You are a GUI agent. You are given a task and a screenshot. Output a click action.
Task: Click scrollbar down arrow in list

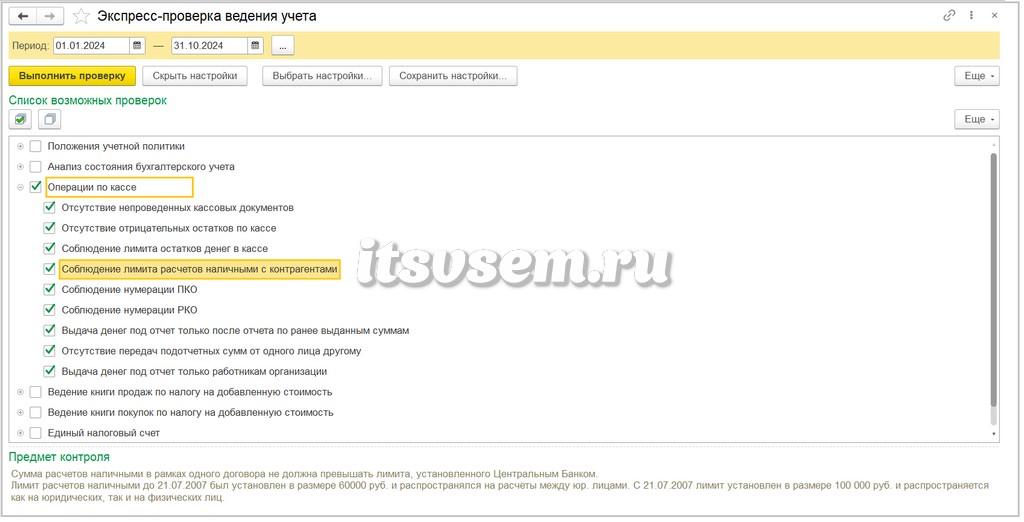(x=994, y=434)
